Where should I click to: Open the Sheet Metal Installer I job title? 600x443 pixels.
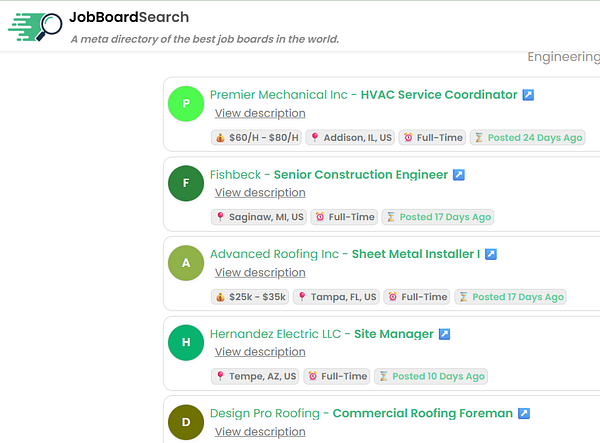(x=416, y=254)
